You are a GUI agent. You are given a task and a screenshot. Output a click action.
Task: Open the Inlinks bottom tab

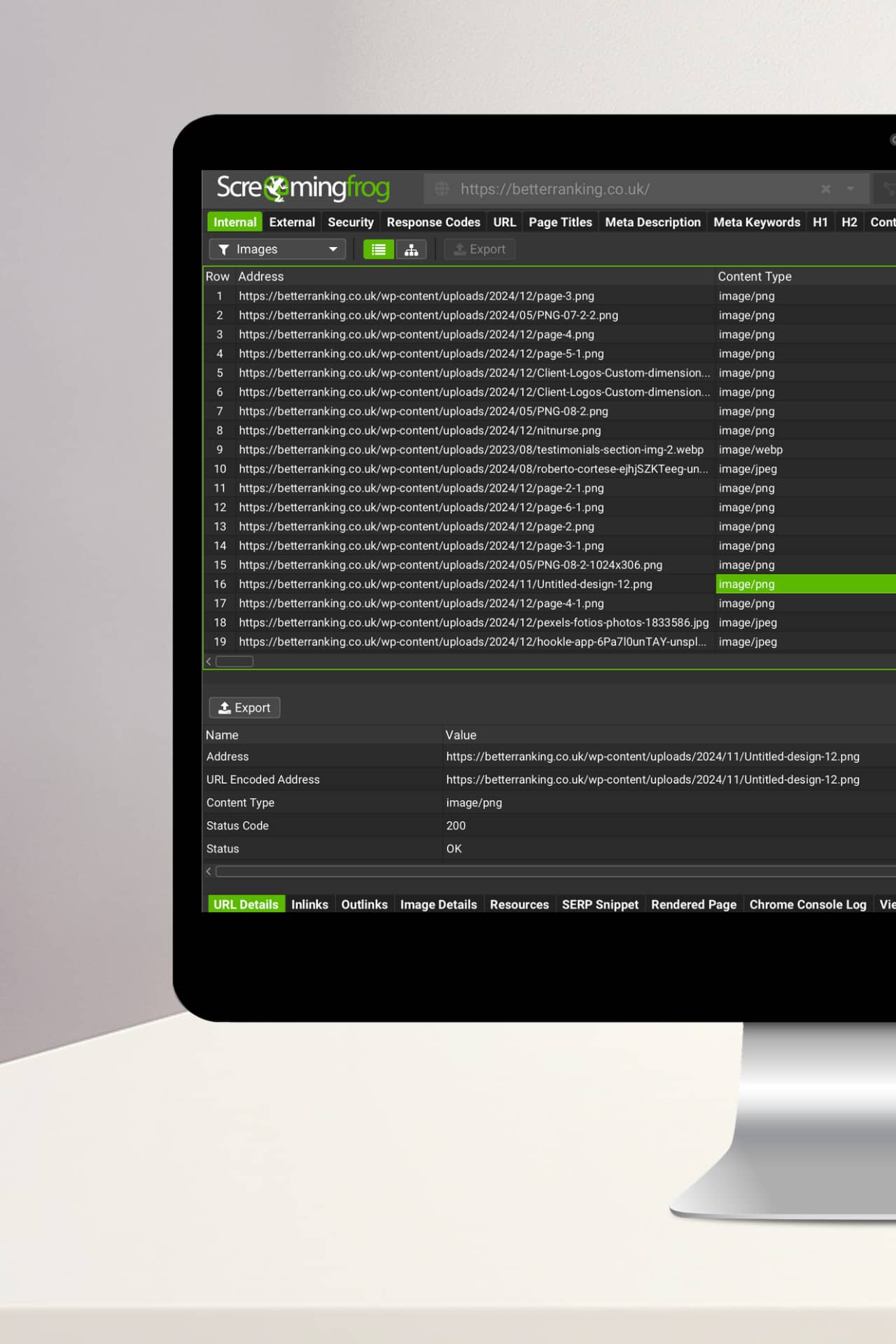(309, 904)
